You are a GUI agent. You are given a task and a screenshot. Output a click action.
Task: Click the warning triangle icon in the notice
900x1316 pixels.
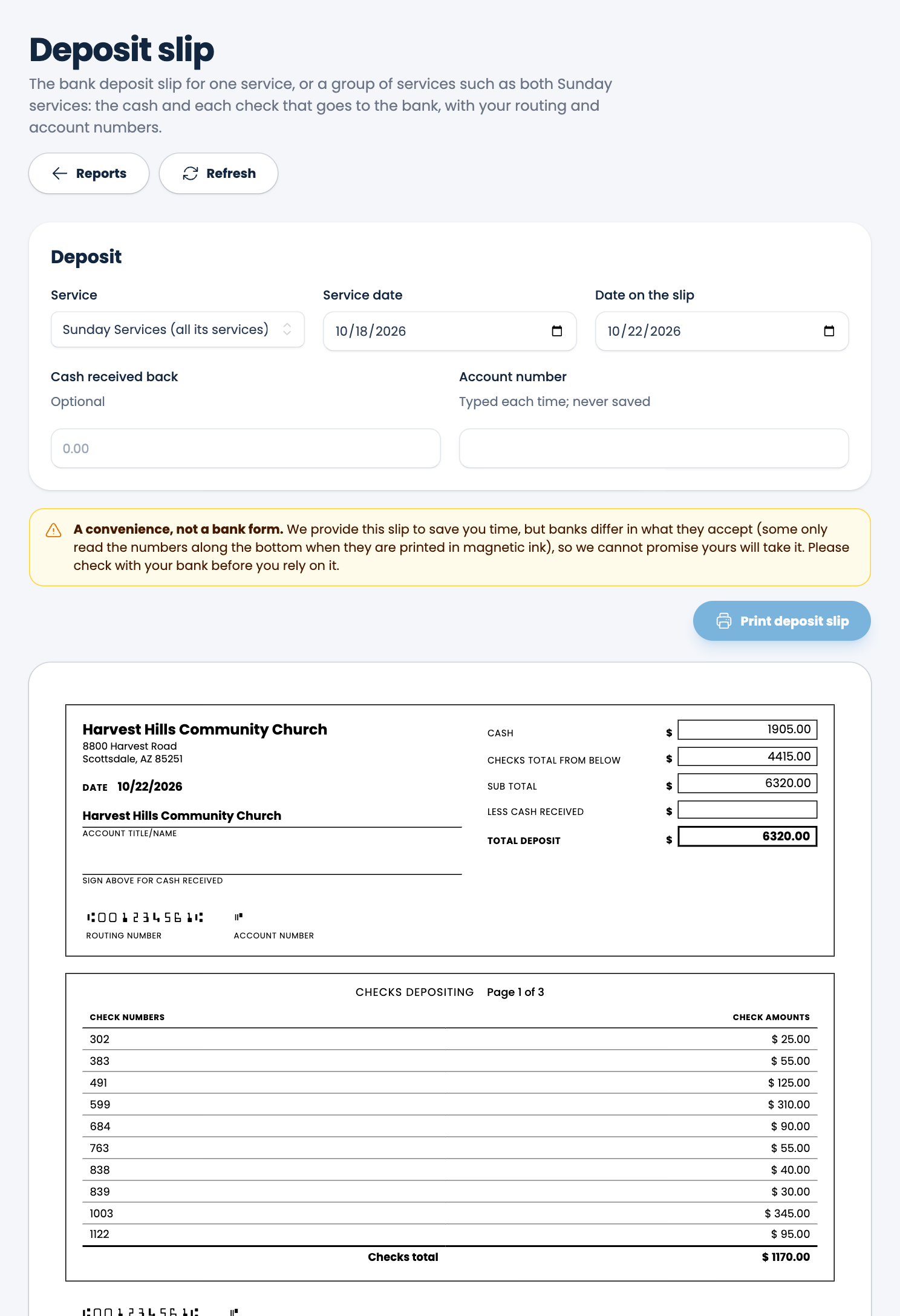(54, 530)
